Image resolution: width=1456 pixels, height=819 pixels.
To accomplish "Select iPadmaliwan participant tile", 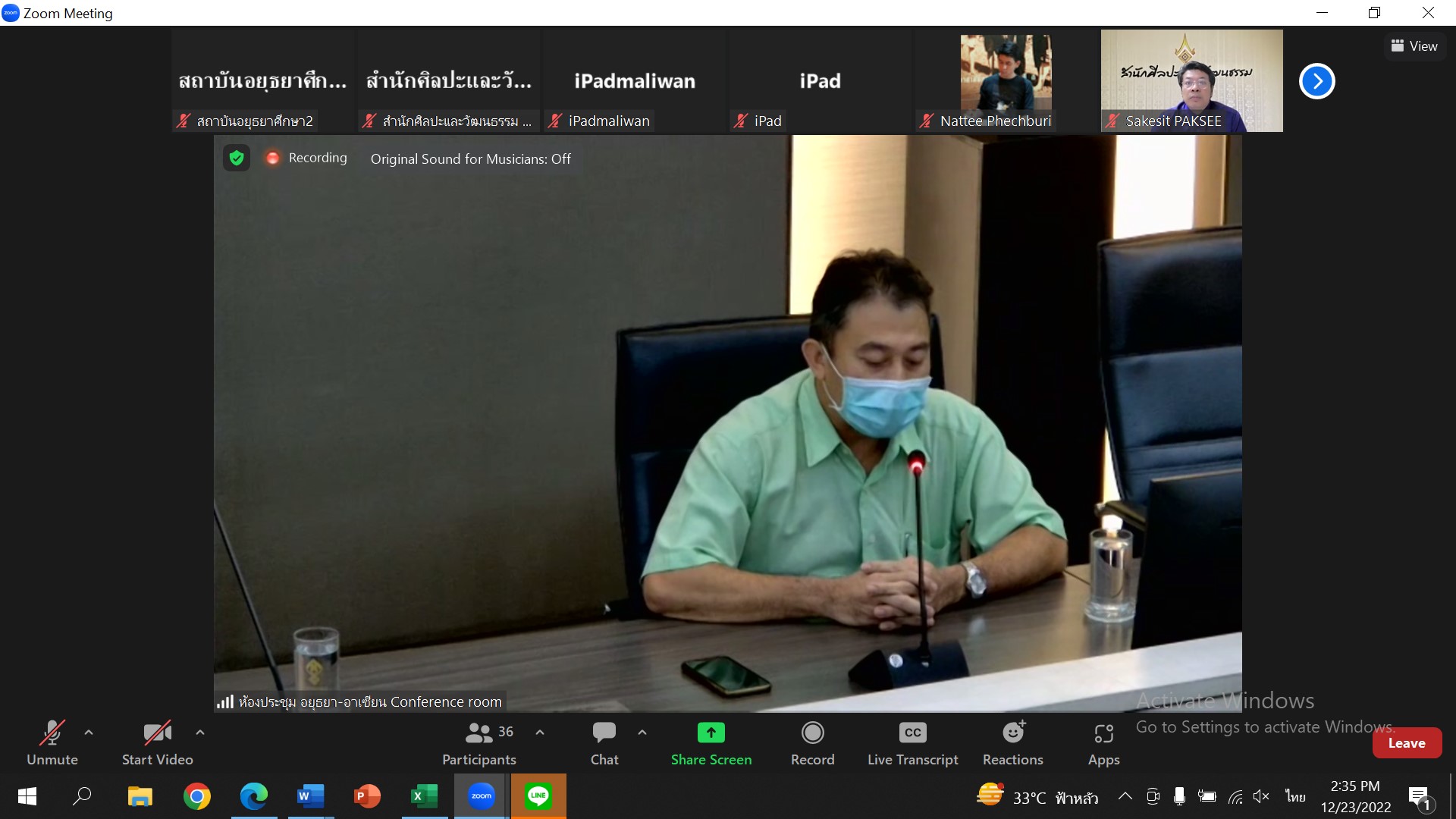I will click(x=635, y=80).
